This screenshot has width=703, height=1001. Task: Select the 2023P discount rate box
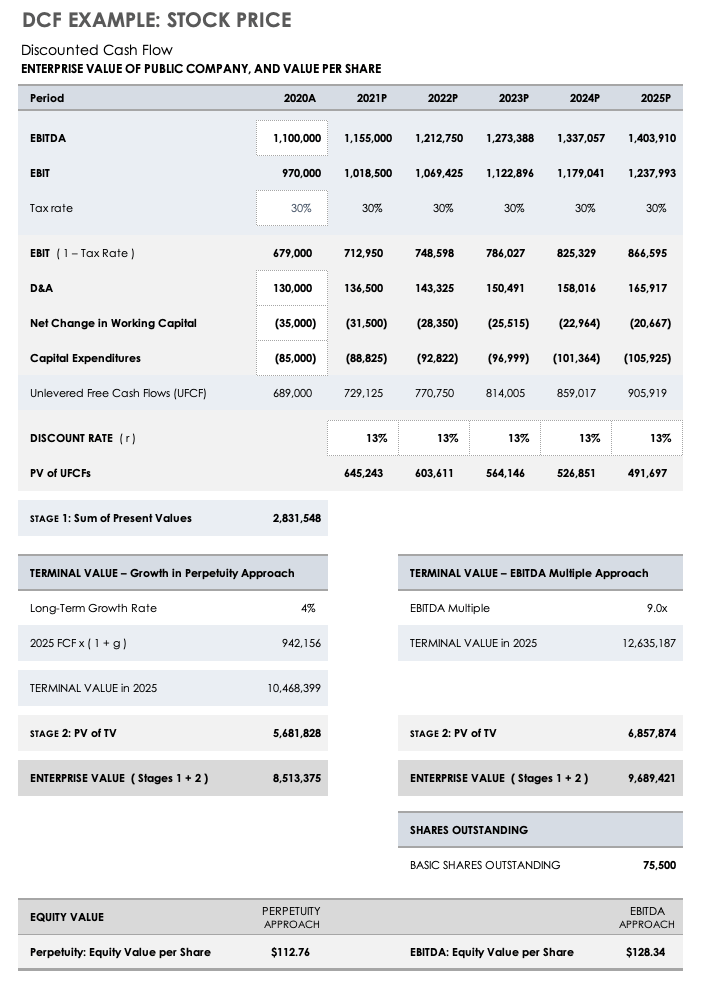point(505,438)
